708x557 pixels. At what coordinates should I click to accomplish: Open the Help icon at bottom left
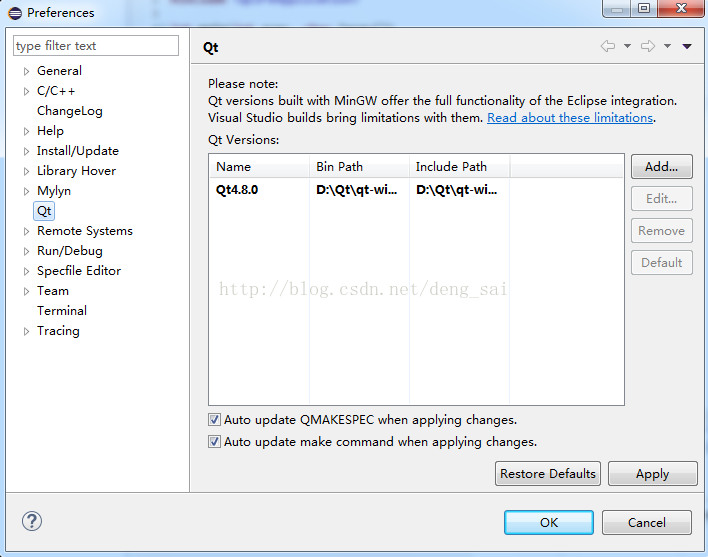click(x=32, y=521)
